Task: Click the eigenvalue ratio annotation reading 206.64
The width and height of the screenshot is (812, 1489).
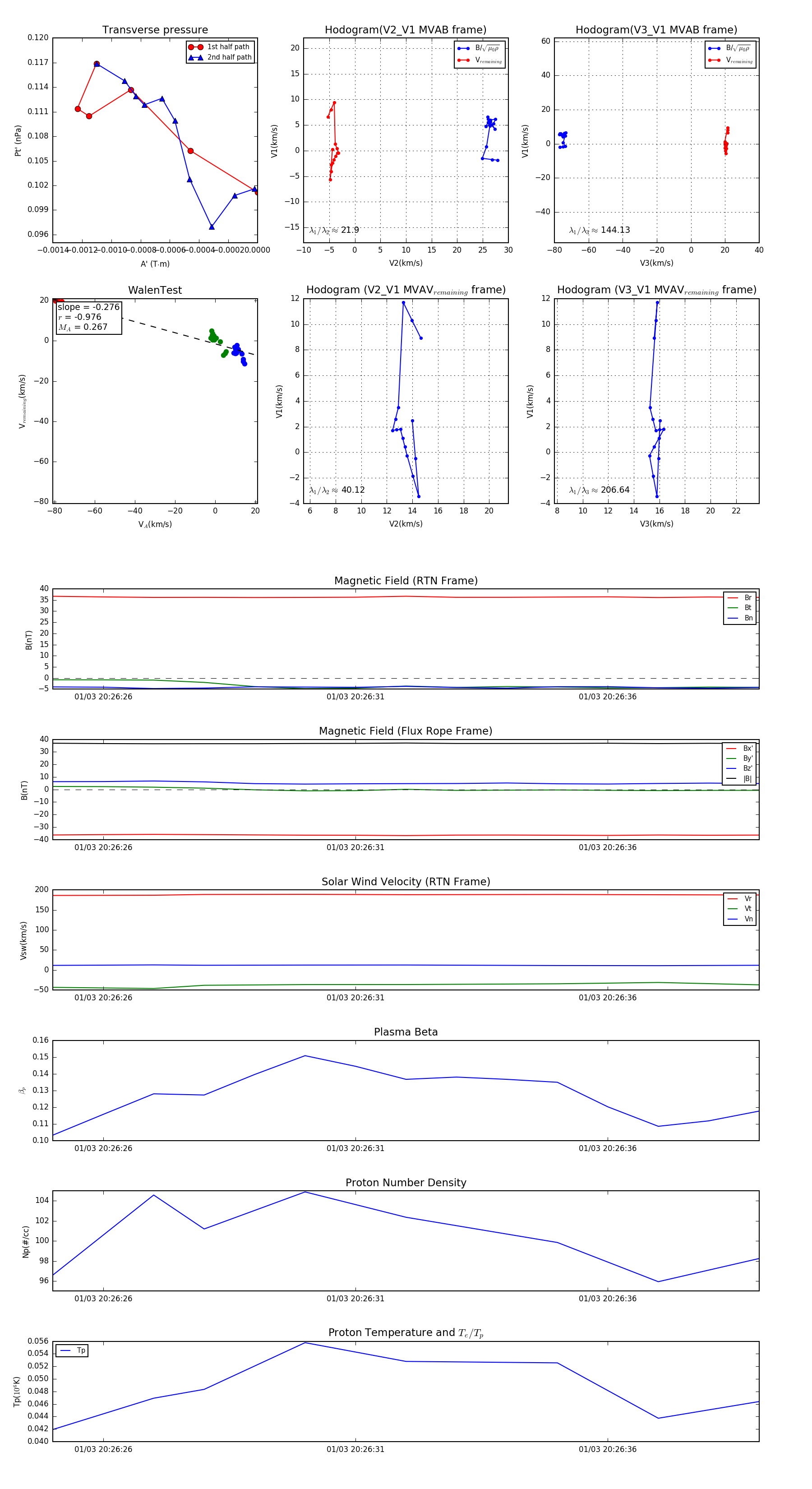Action: pyautogui.click(x=600, y=490)
